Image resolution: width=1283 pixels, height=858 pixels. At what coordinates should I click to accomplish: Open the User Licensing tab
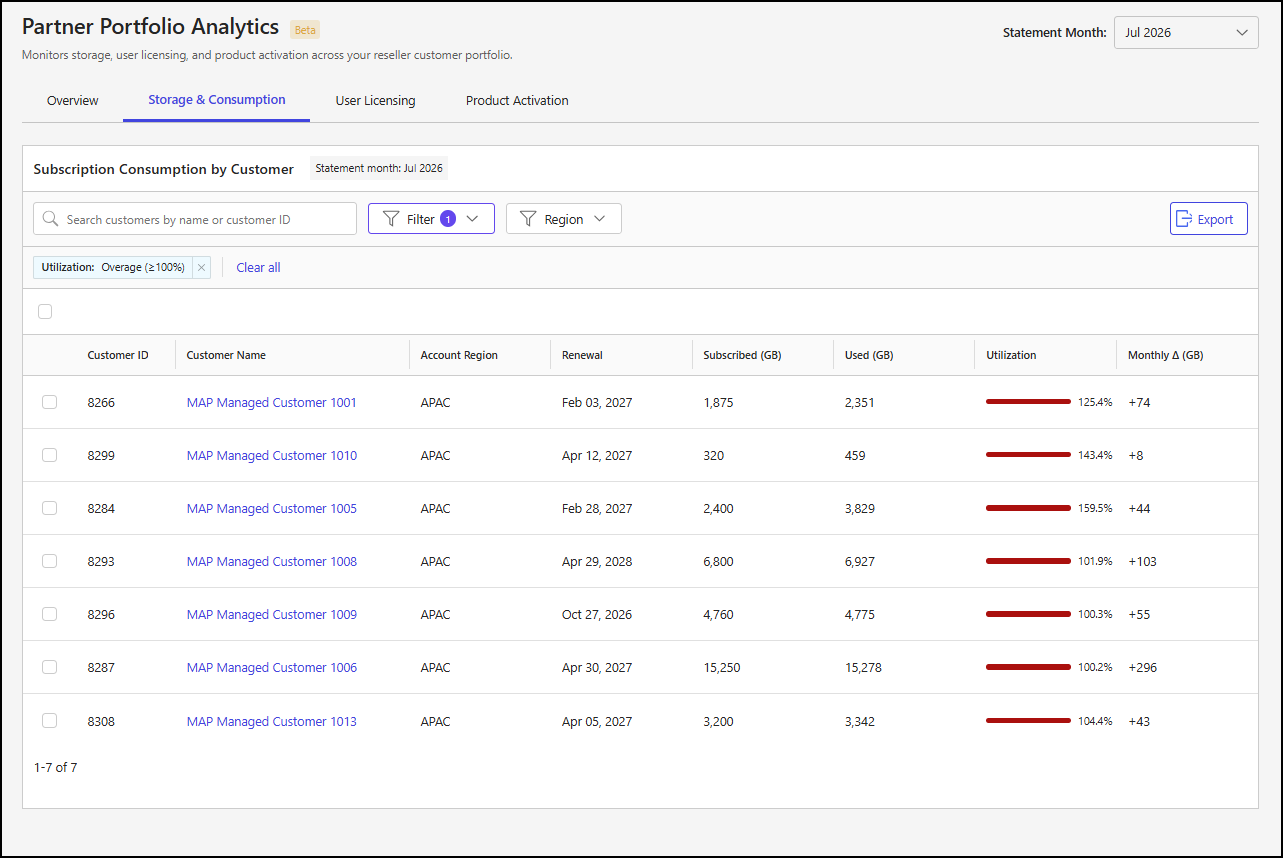[x=375, y=100]
